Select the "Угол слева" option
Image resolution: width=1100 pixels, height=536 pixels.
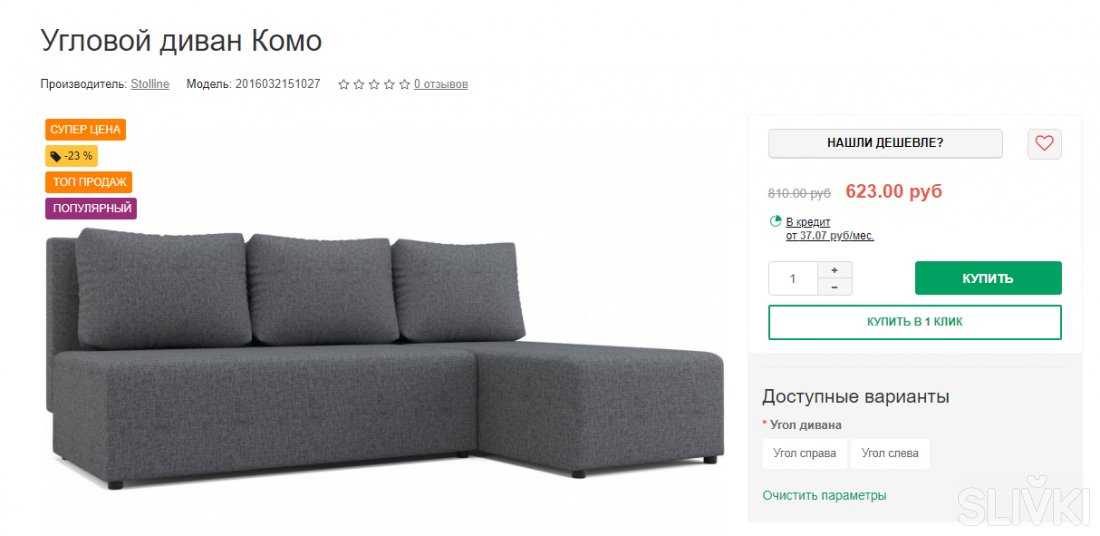pyautogui.click(x=890, y=453)
